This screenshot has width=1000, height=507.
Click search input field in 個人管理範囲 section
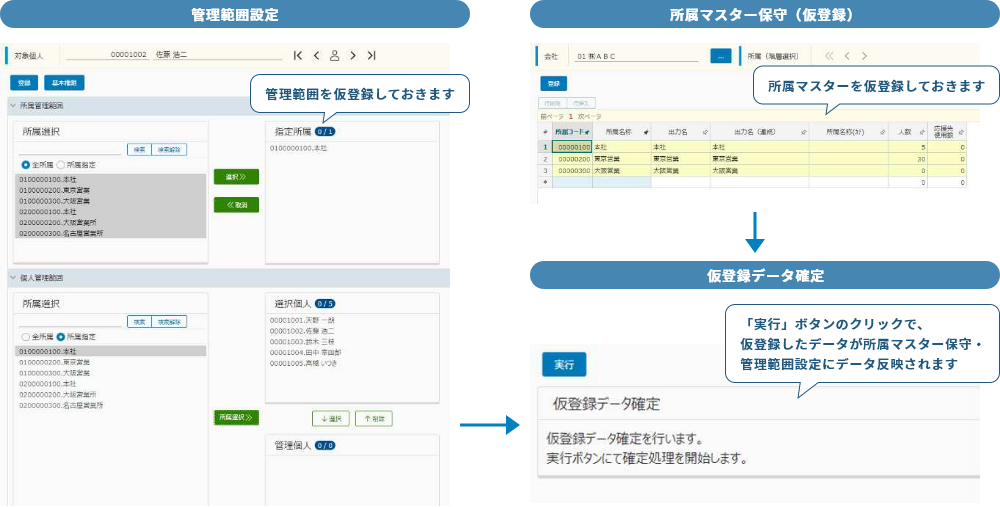(70, 321)
